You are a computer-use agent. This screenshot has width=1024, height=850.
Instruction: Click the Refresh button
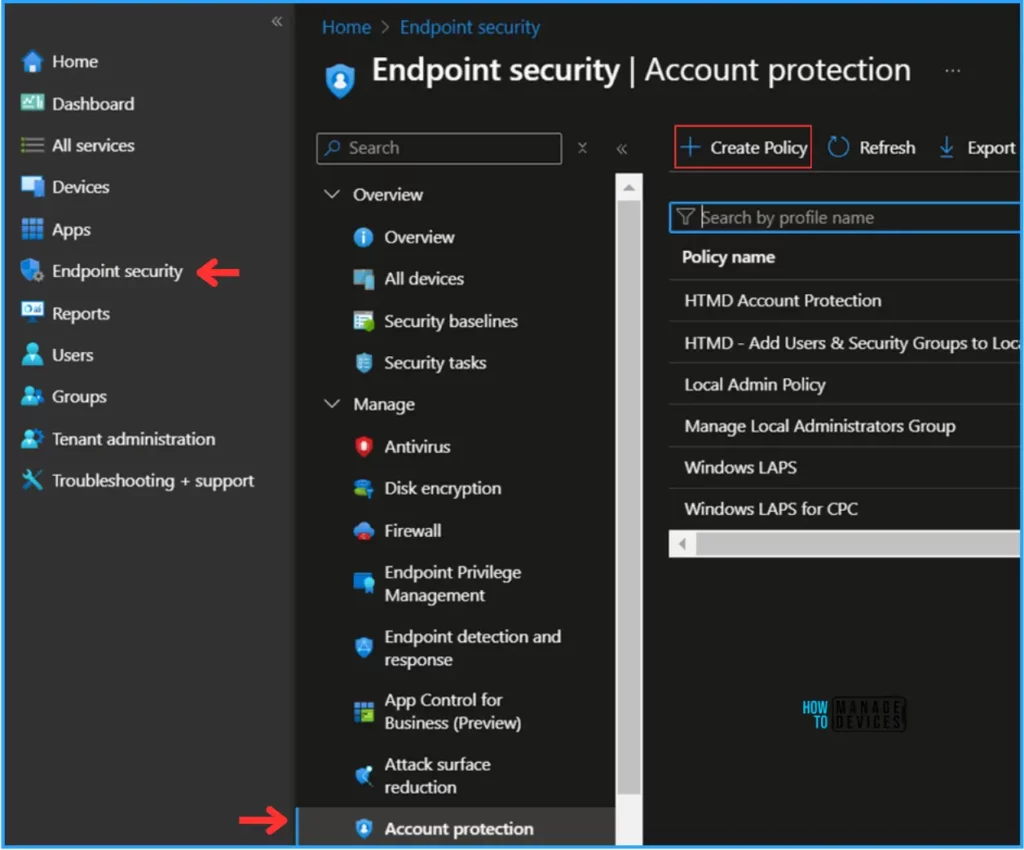871,148
